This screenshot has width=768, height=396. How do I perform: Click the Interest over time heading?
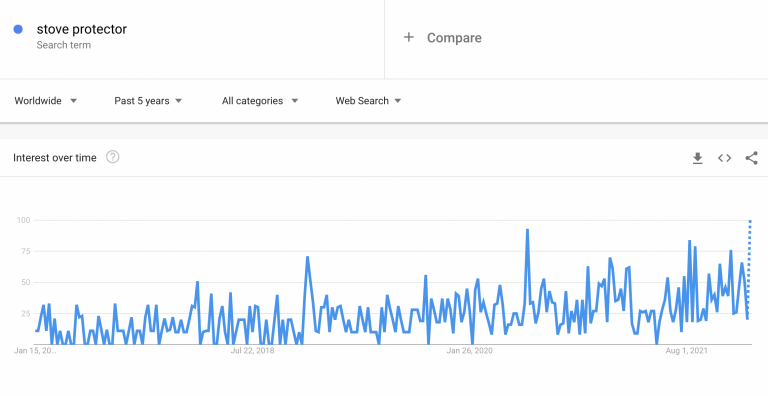[55, 158]
